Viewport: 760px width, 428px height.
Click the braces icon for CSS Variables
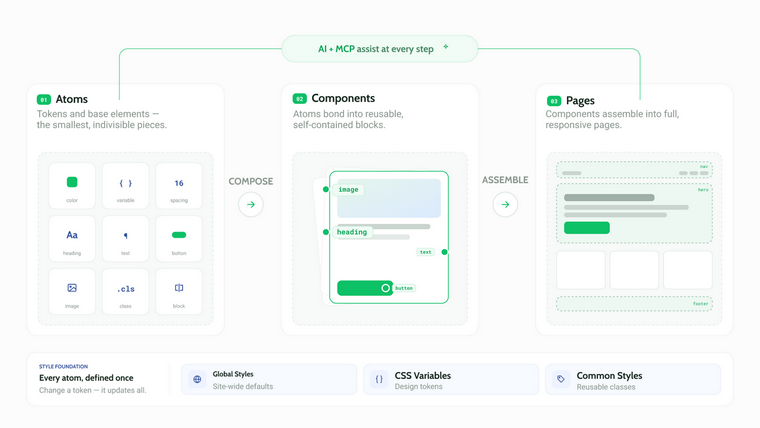click(379, 379)
